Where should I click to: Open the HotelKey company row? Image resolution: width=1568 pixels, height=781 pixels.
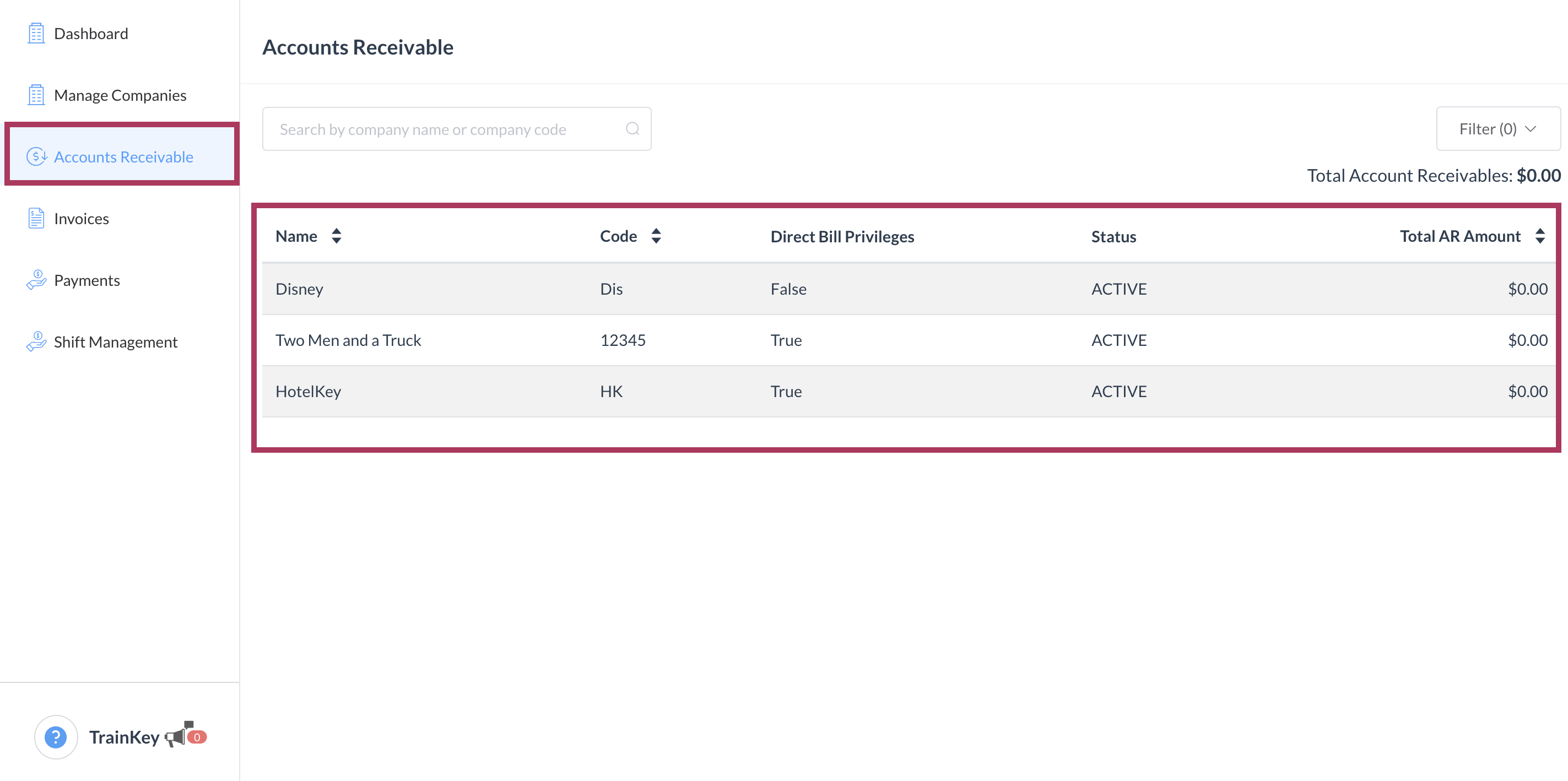tap(308, 392)
